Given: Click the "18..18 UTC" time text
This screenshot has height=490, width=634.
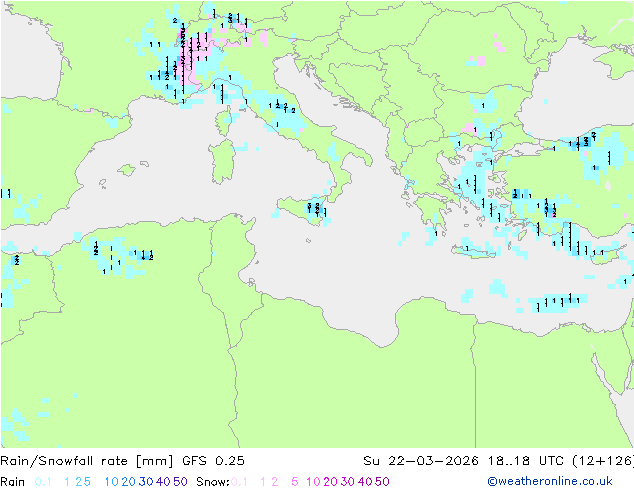Looking at the screenshot, I should coord(526,461).
